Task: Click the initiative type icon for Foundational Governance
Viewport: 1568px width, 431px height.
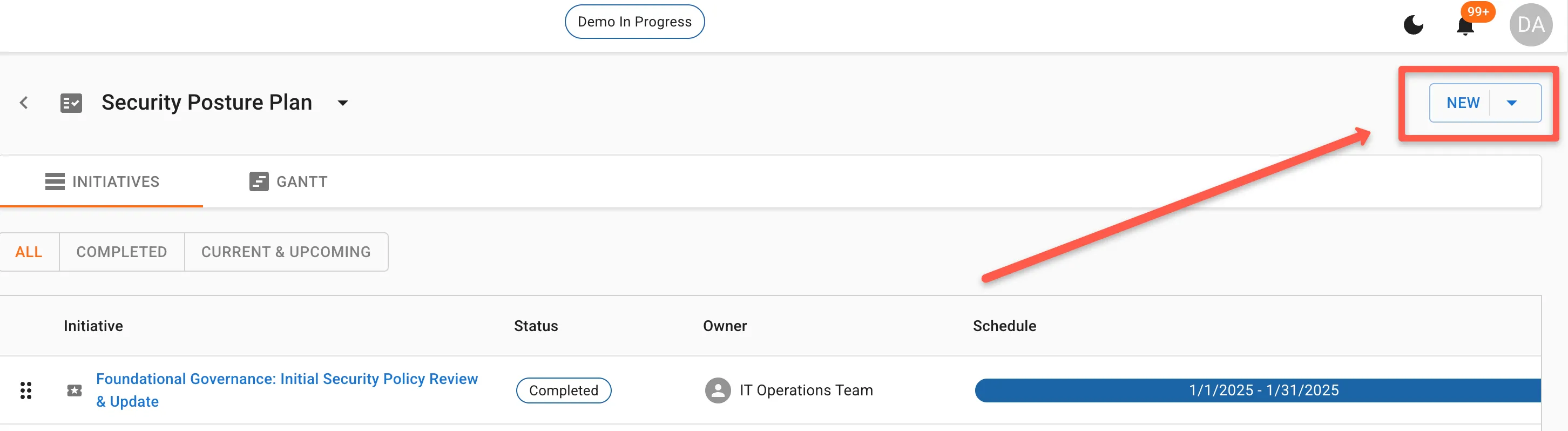Action: point(75,390)
